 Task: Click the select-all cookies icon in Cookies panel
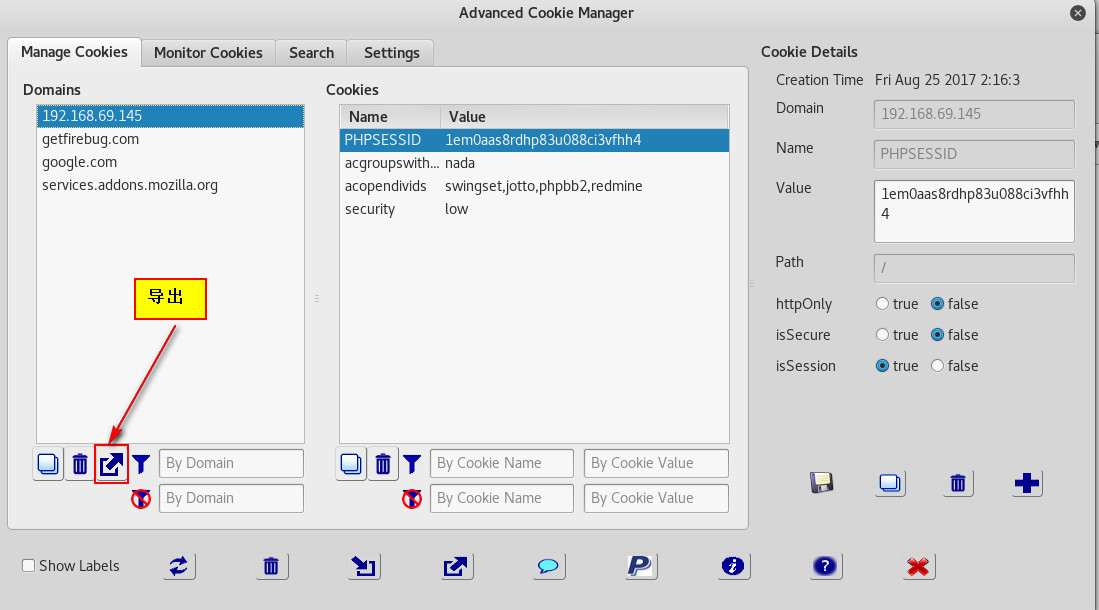(351, 463)
